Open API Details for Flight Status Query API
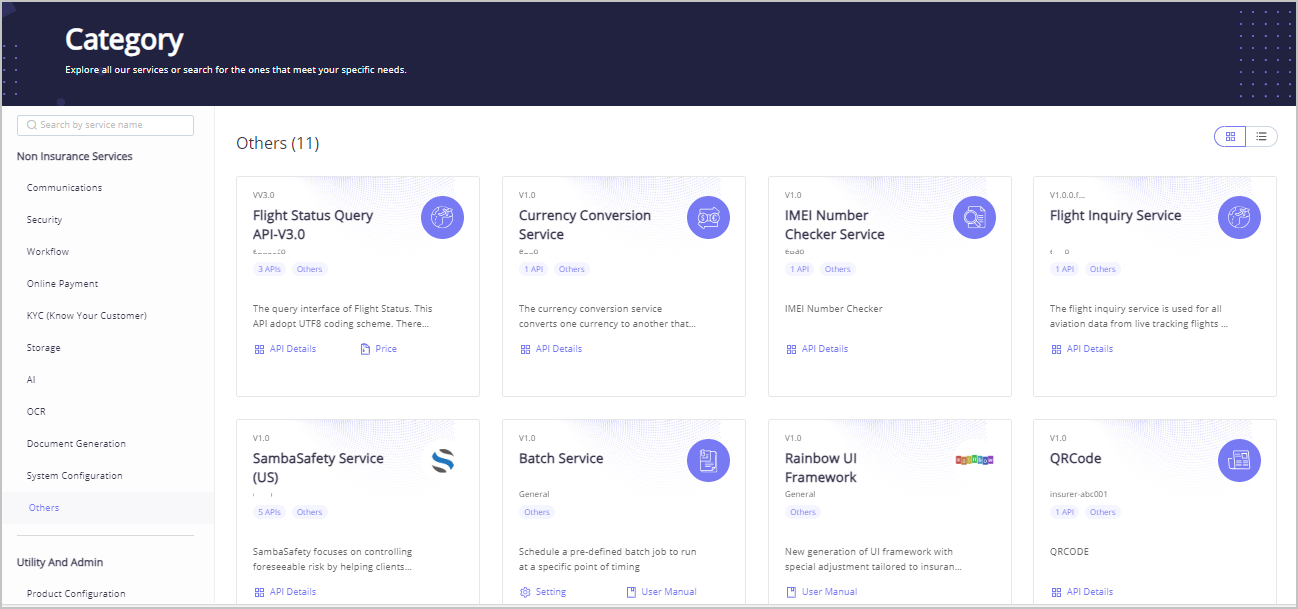Image resolution: width=1298 pixels, height=609 pixels. pyautogui.click(x=285, y=349)
